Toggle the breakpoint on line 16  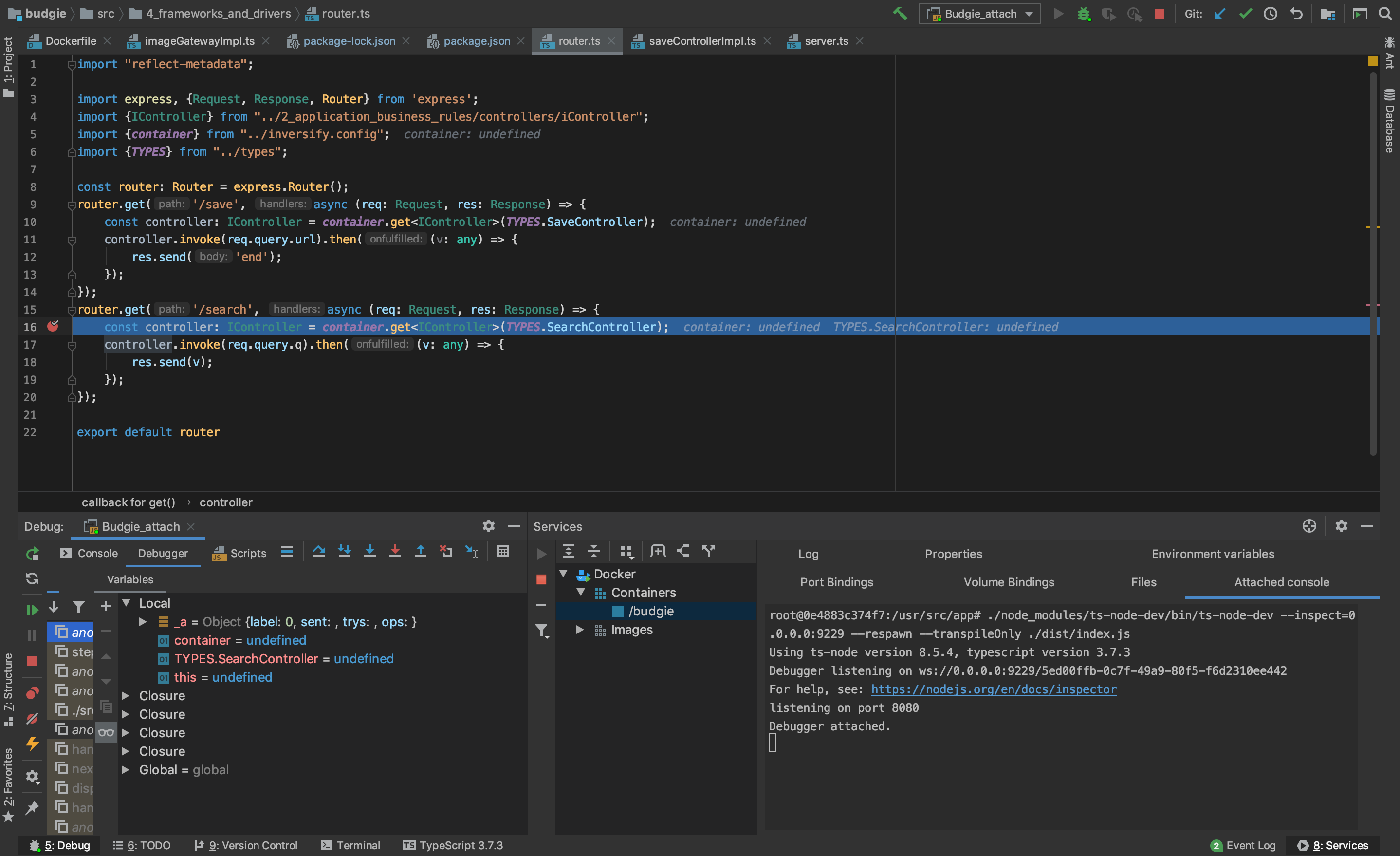coord(54,326)
